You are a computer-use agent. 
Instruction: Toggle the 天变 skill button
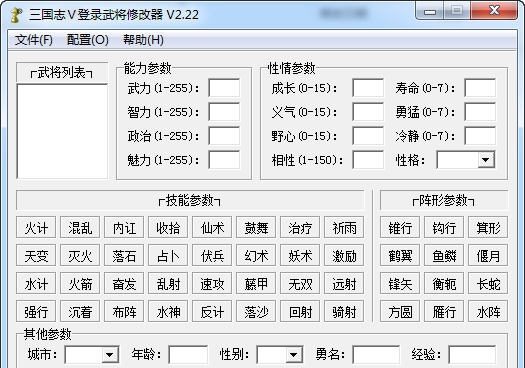(36, 255)
